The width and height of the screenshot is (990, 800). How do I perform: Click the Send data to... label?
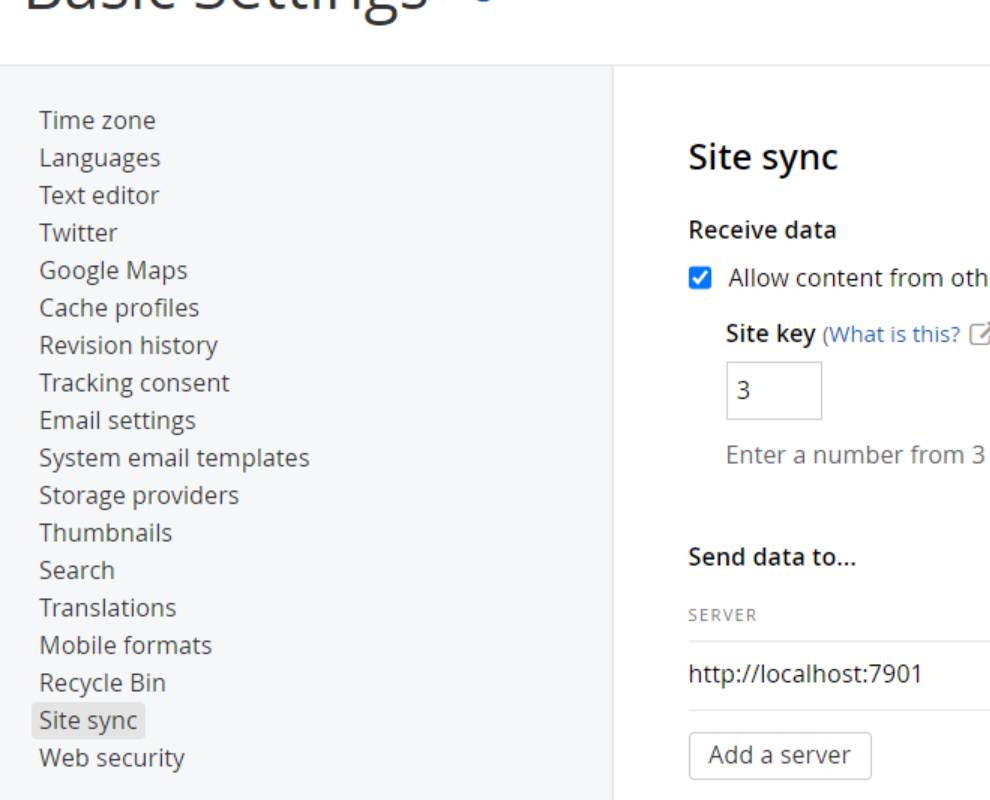click(x=772, y=557)
